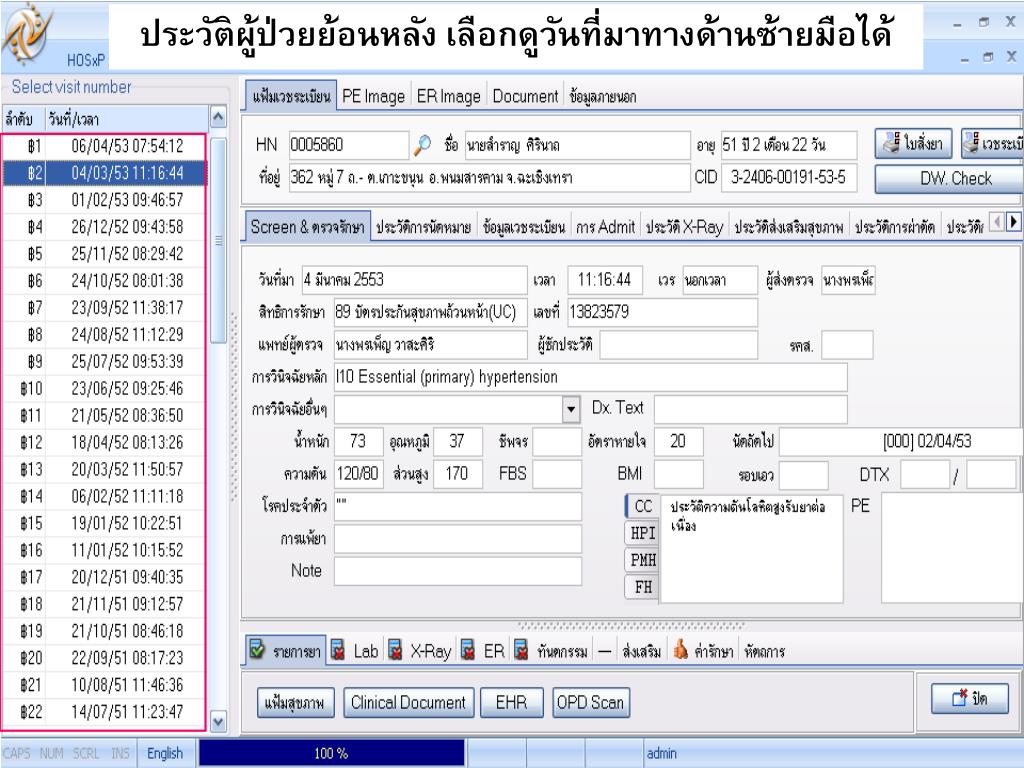1024x768 pixels.
Task: Open the Lab tab at bottom
Action: (355, 651)
